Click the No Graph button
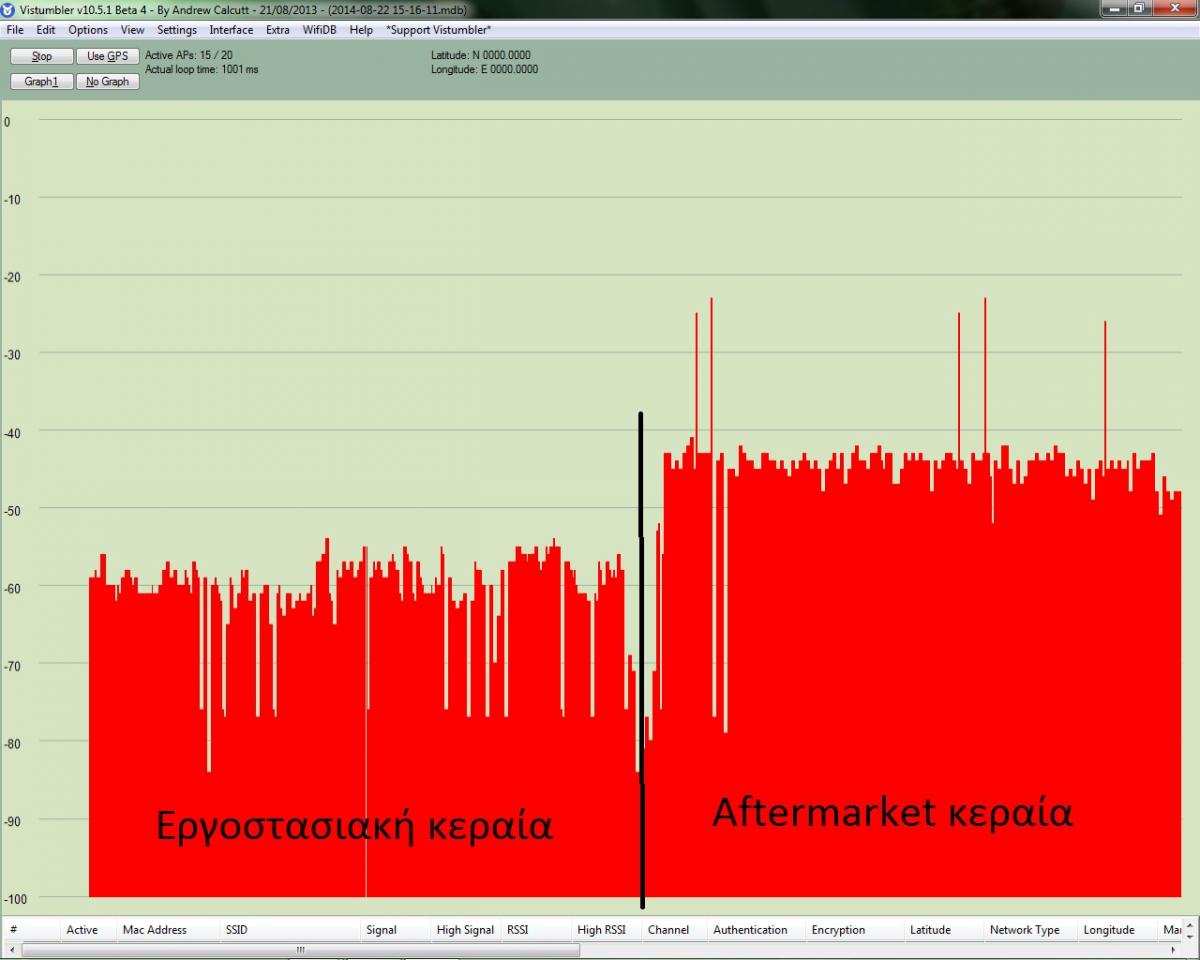Viewport: 1200px width, 960px height. (x=107, y=81)
